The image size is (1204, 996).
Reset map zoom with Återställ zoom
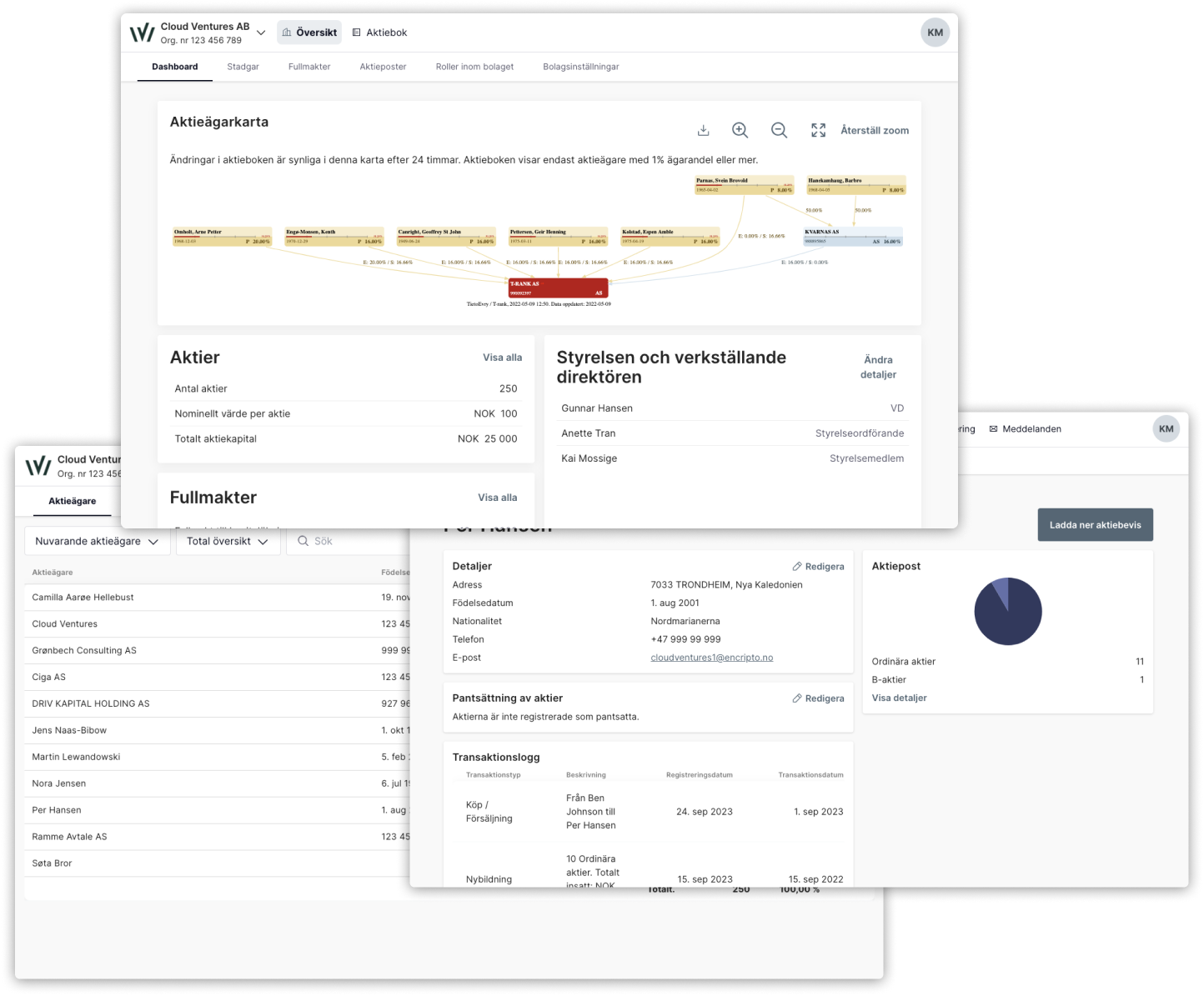coord(875,130)
